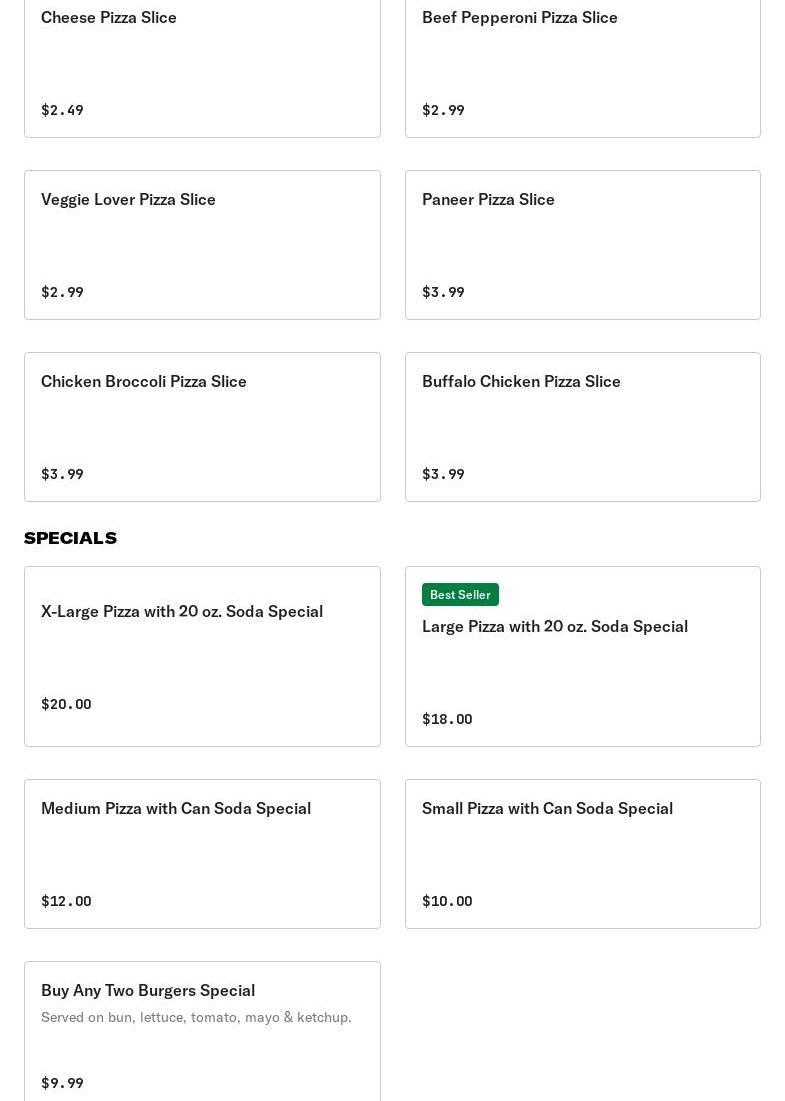
Task: Open Chicken Broccoli Pizza Slice item
Action: pos(202,427)
